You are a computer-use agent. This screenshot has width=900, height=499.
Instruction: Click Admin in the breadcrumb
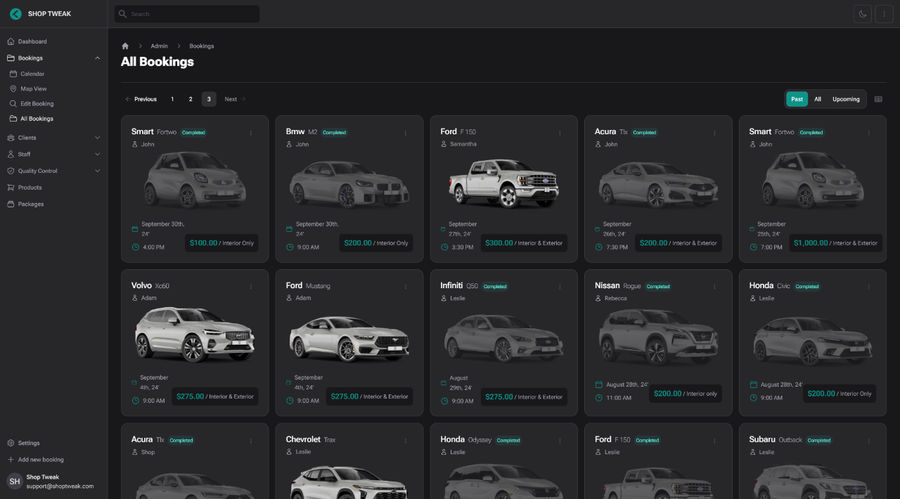pyautogui.click(x=159, y=46)
